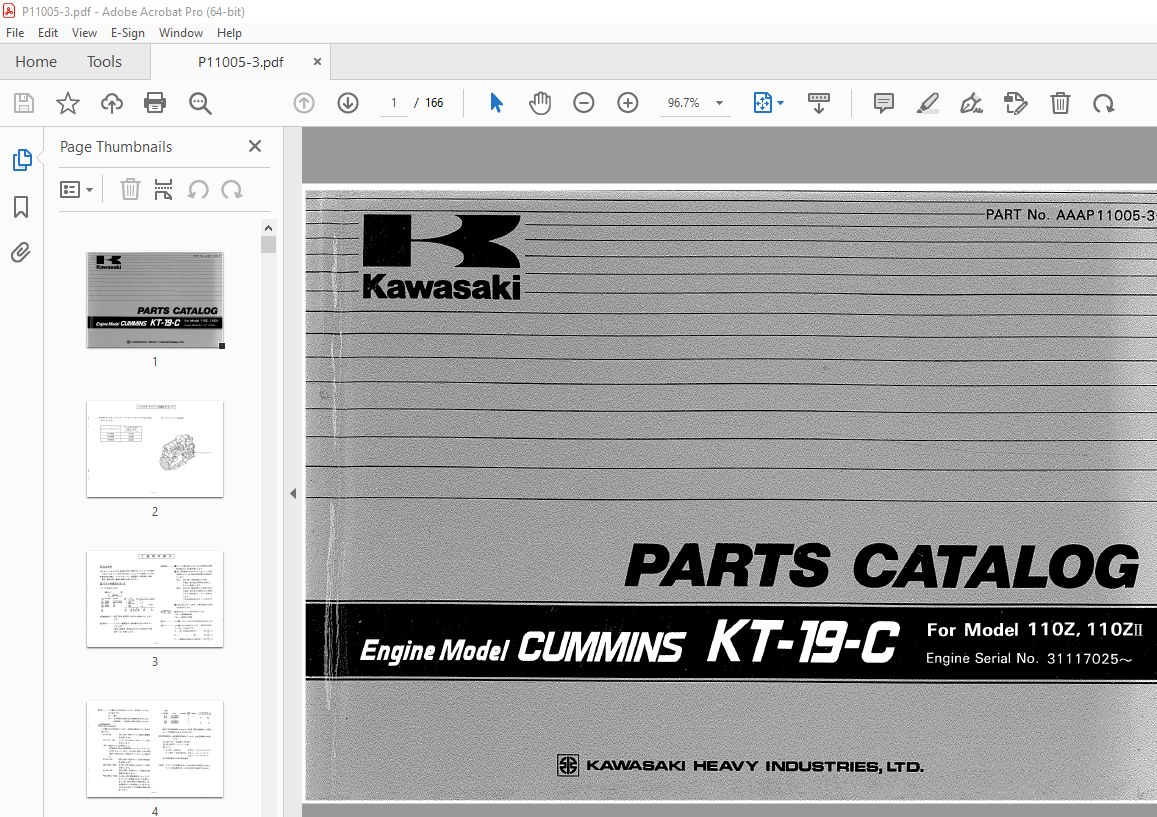
Task: Go to previous page arrow
Action: (x=304, y=103)
